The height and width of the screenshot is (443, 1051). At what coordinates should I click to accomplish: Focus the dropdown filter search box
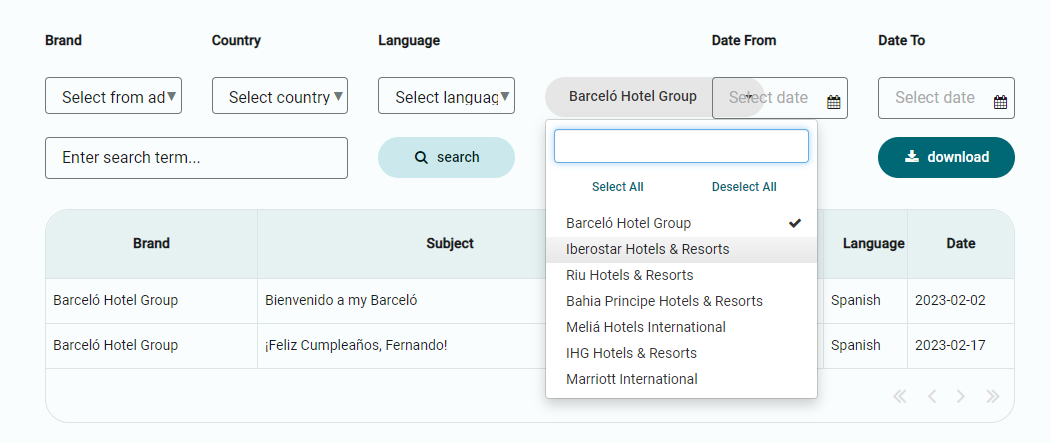pyautogui.click(x=681, y=146)
